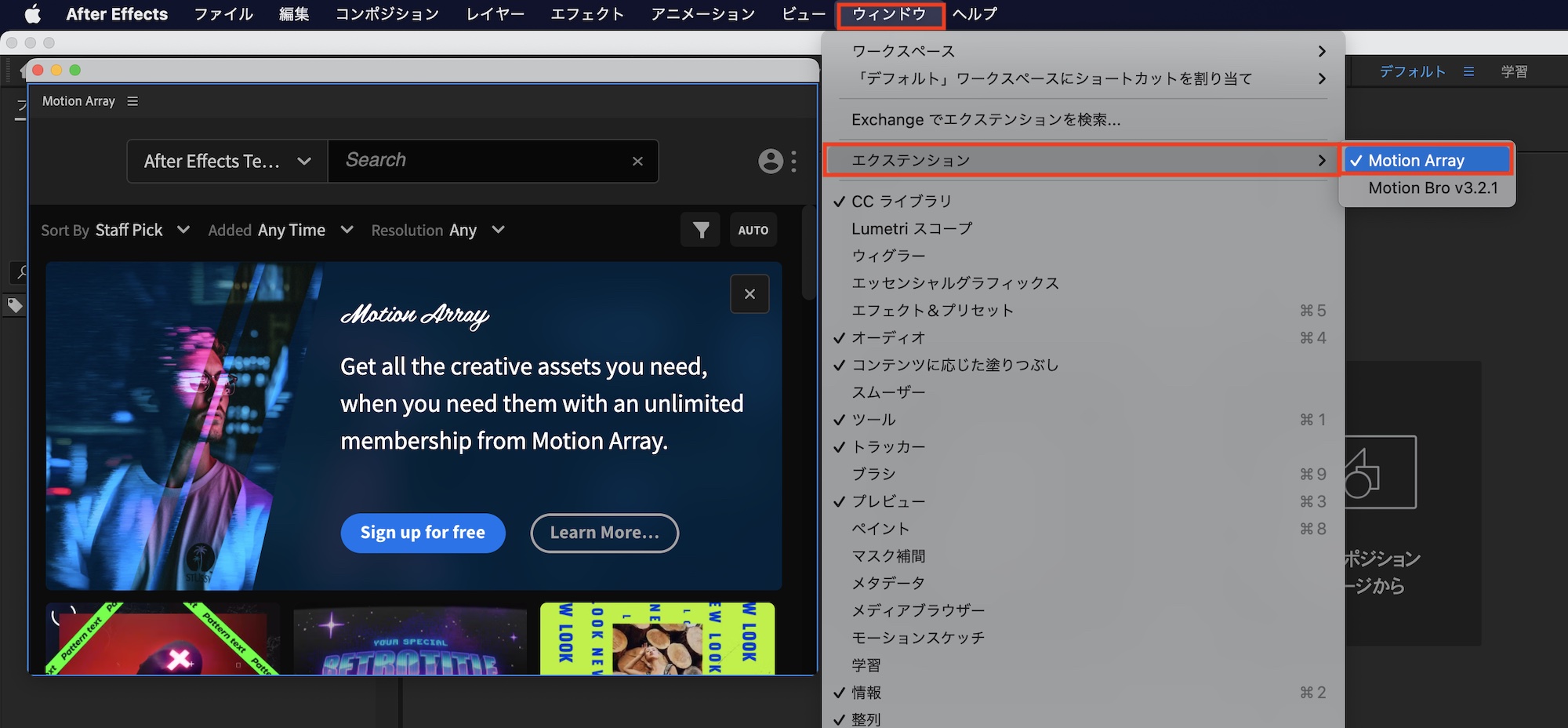Toggle ツール panel visibility
1568x728 pixels.
(x=1083, y=420)
